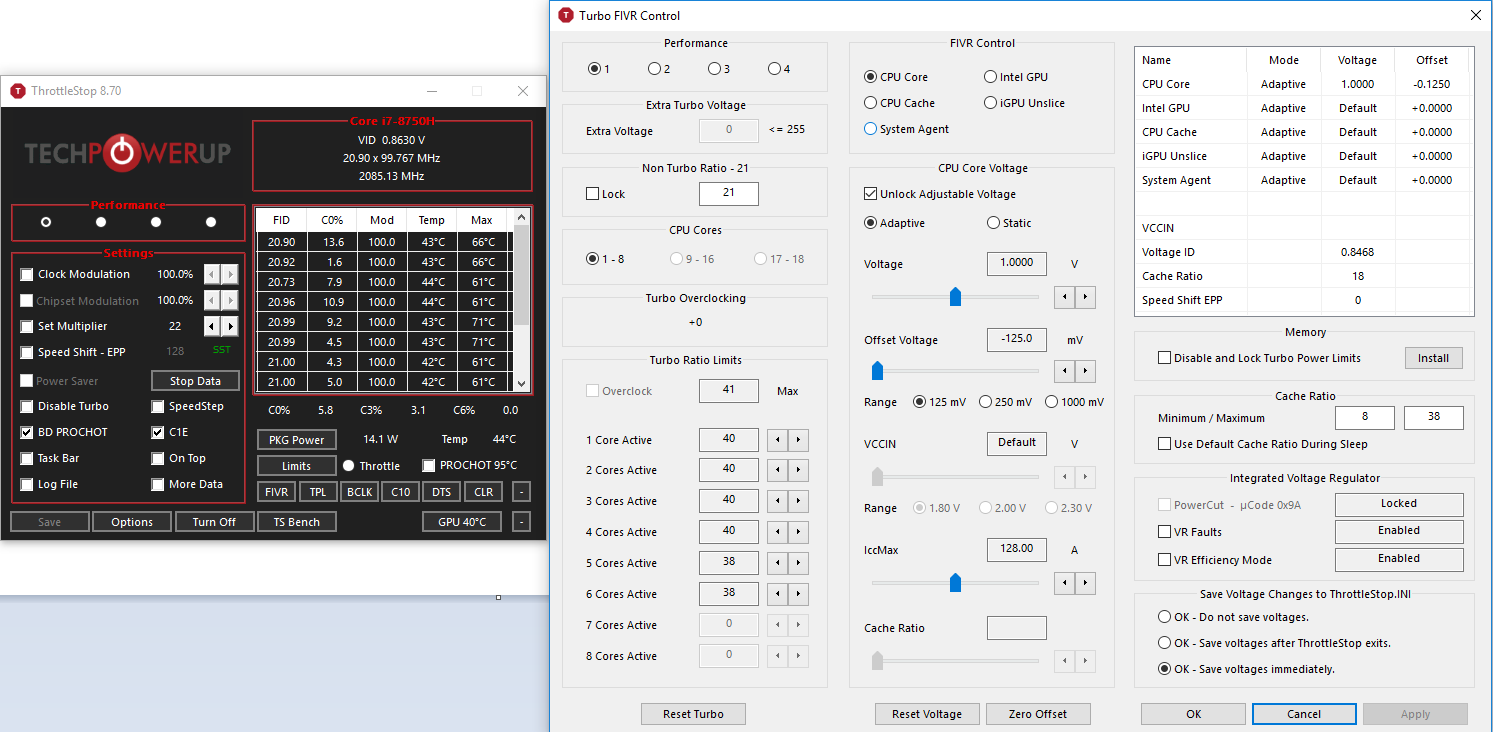Open TPL settings button
The height and width of the screenshot is (732, 1493).
click(317, 492)
